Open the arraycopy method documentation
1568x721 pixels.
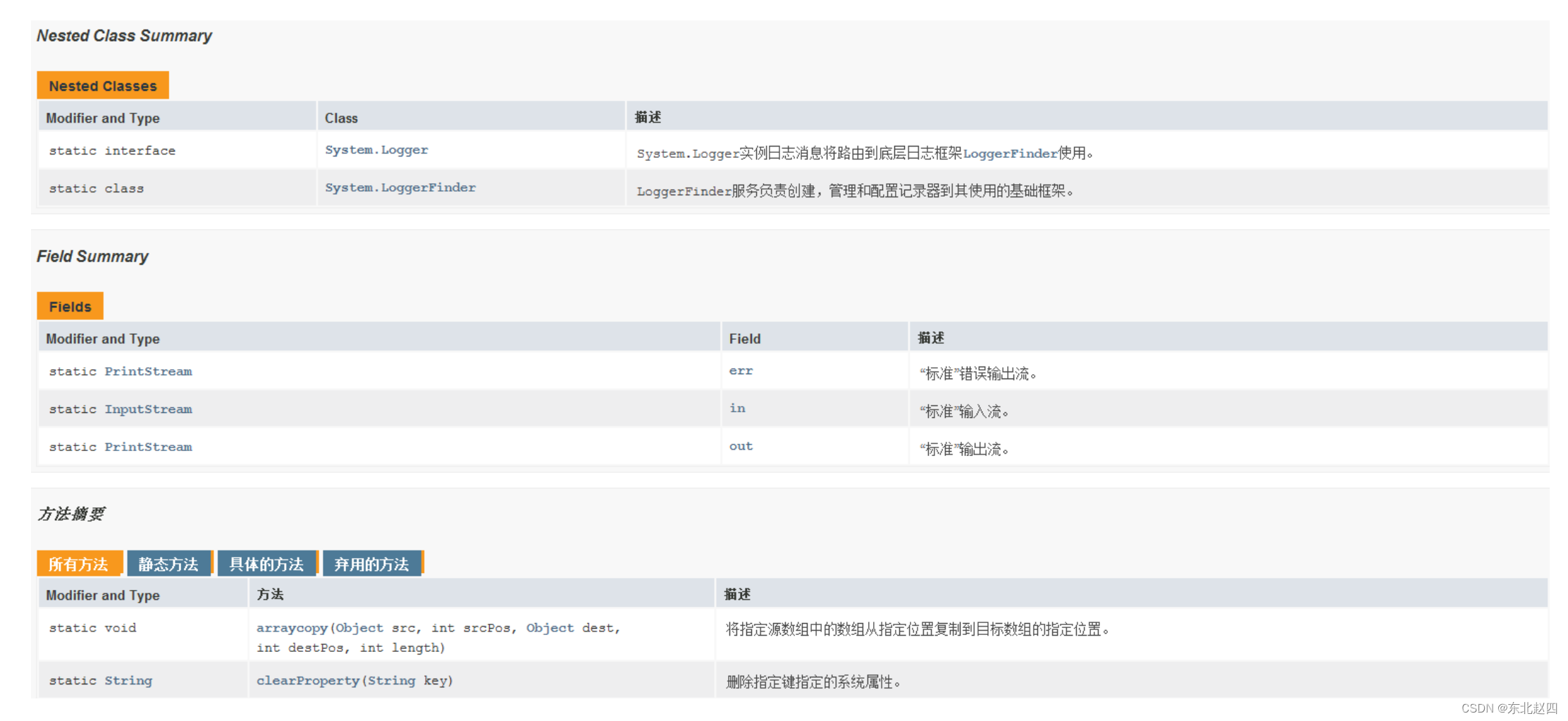[291, 627]
